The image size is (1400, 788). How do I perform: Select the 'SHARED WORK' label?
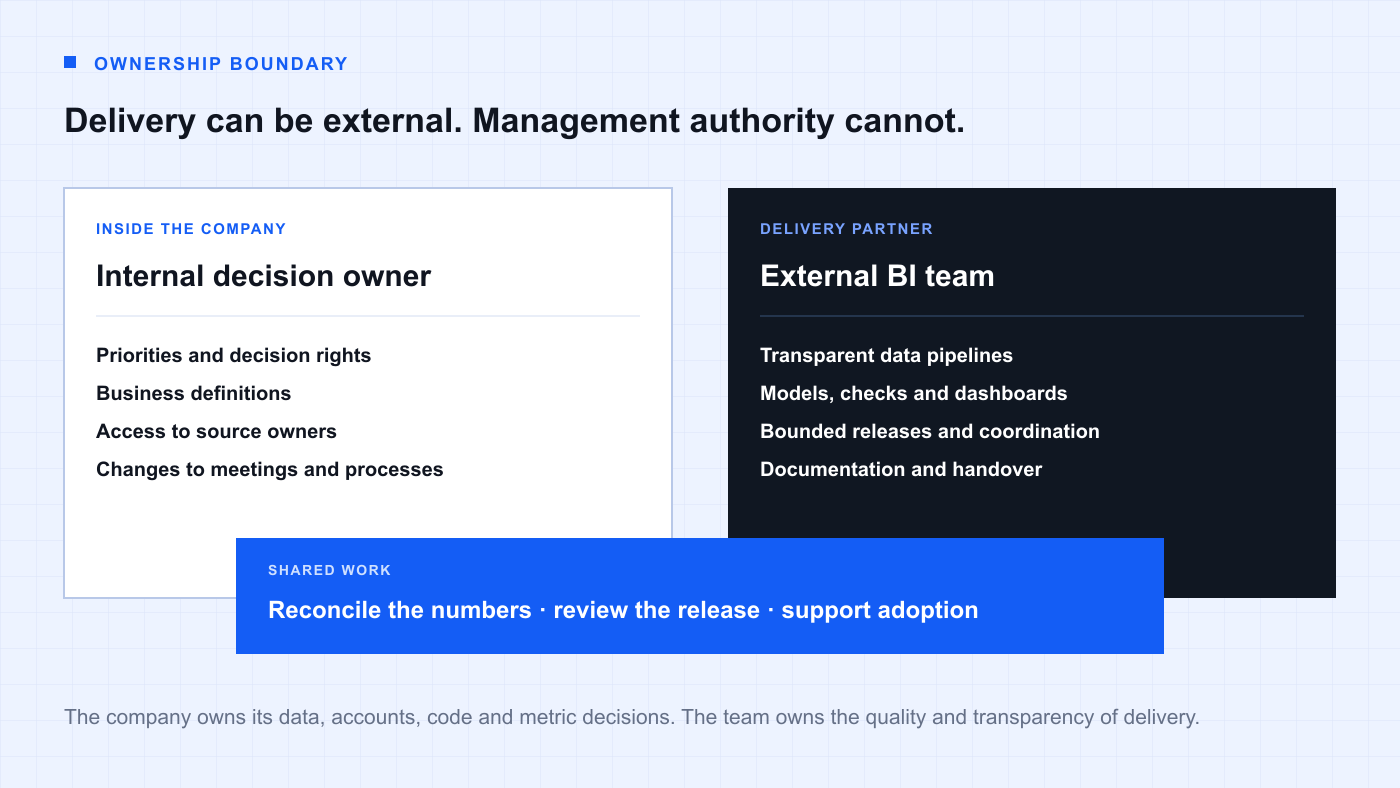[x=329, y=570]
